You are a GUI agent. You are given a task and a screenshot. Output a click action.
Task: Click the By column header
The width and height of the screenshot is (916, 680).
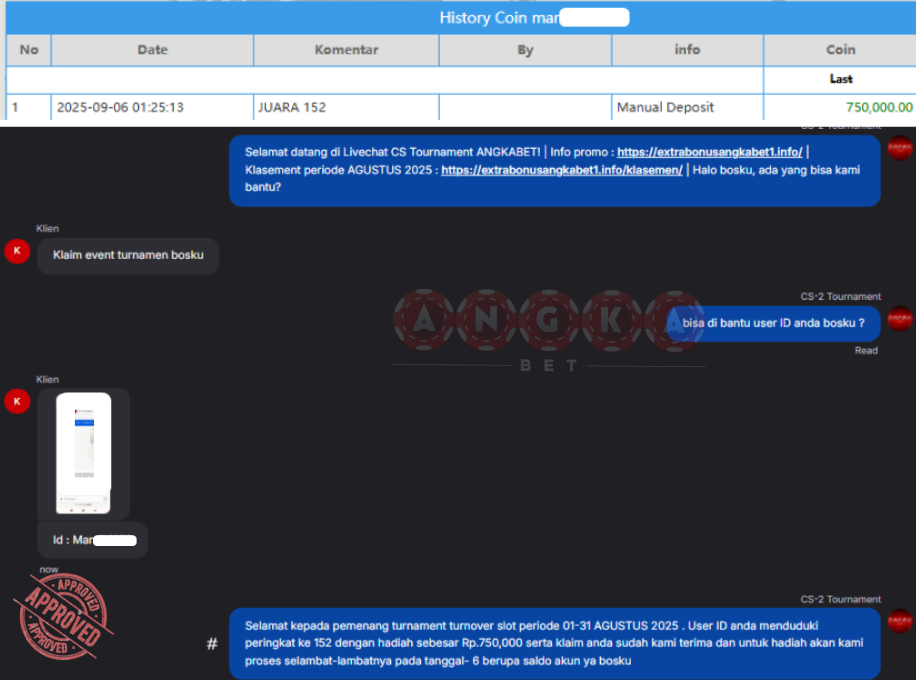[x=525, y=50]
